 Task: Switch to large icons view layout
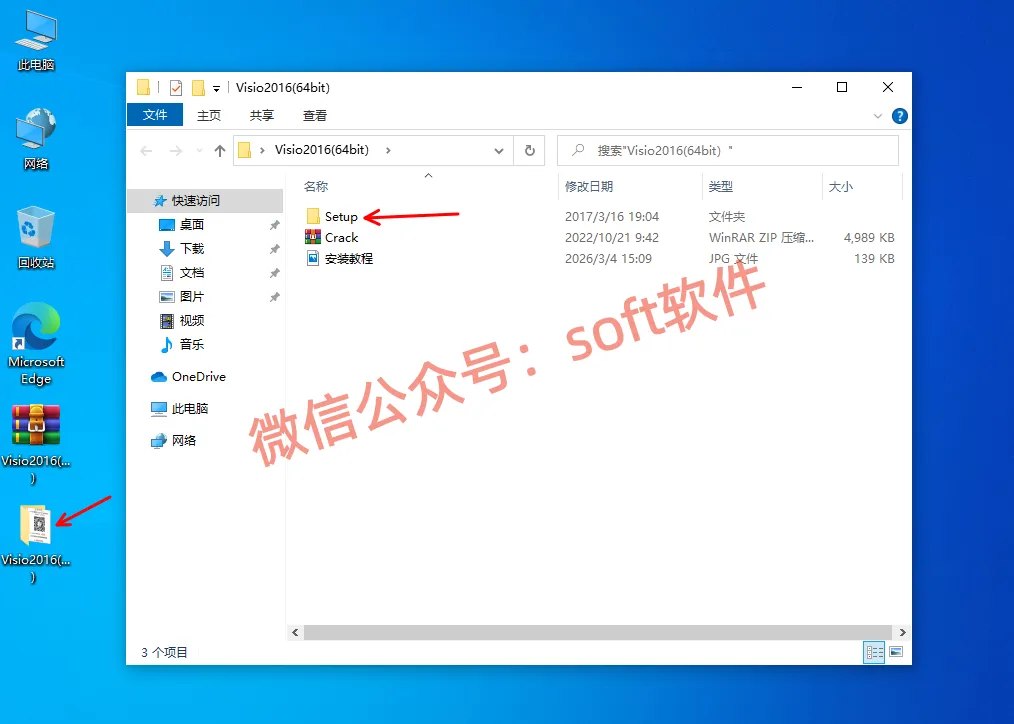point(896,652)
